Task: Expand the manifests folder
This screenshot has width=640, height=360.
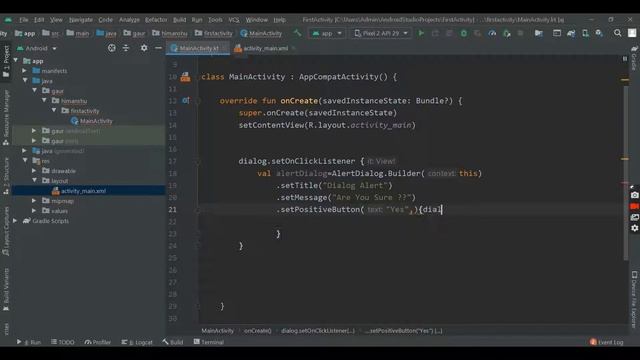Action: 25,71
